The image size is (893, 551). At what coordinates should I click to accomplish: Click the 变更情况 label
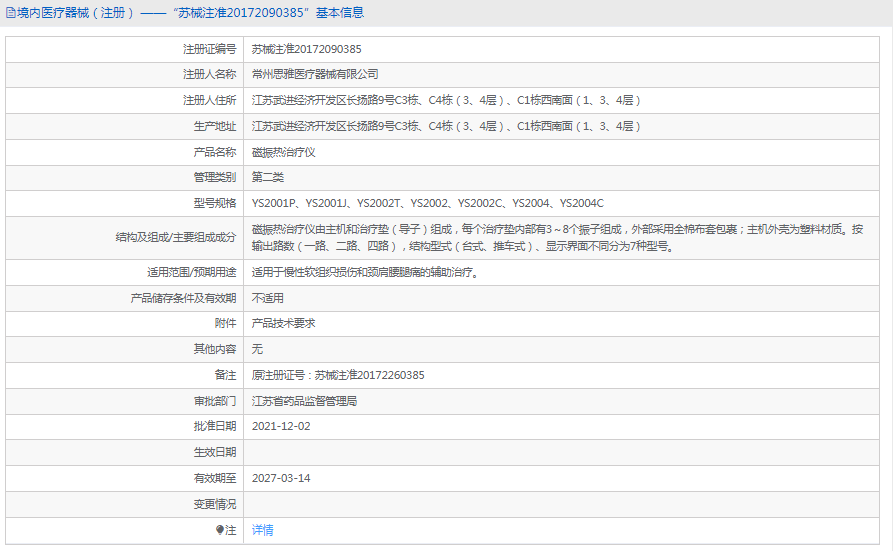[x=214, y=504]
